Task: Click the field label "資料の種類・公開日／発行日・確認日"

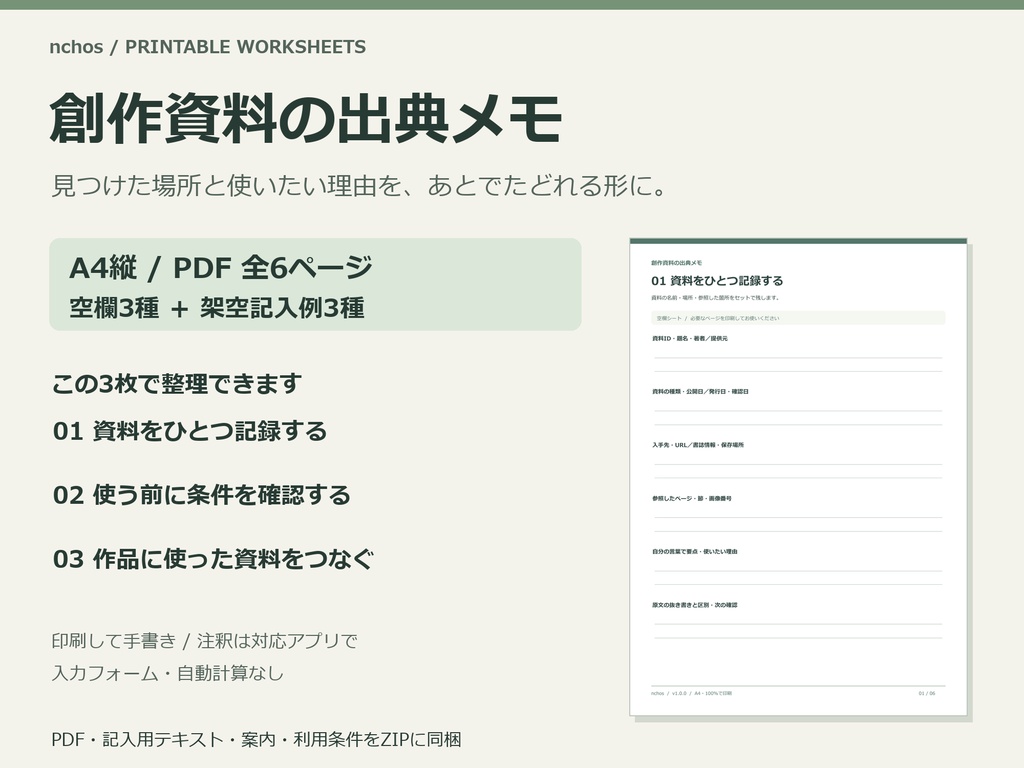Action: pos(700,392)
